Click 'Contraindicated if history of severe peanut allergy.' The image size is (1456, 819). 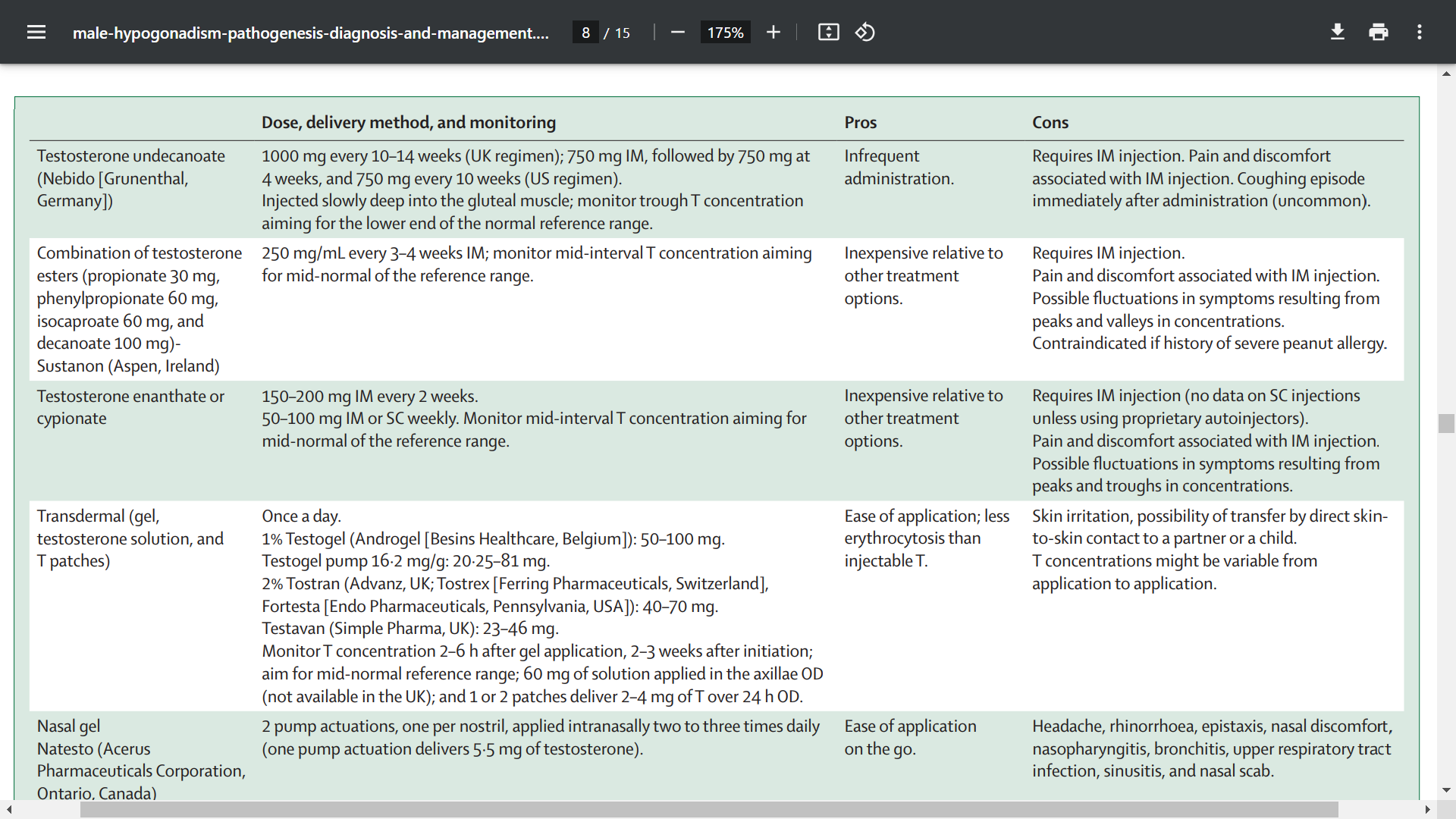[x=1210, y=343]
